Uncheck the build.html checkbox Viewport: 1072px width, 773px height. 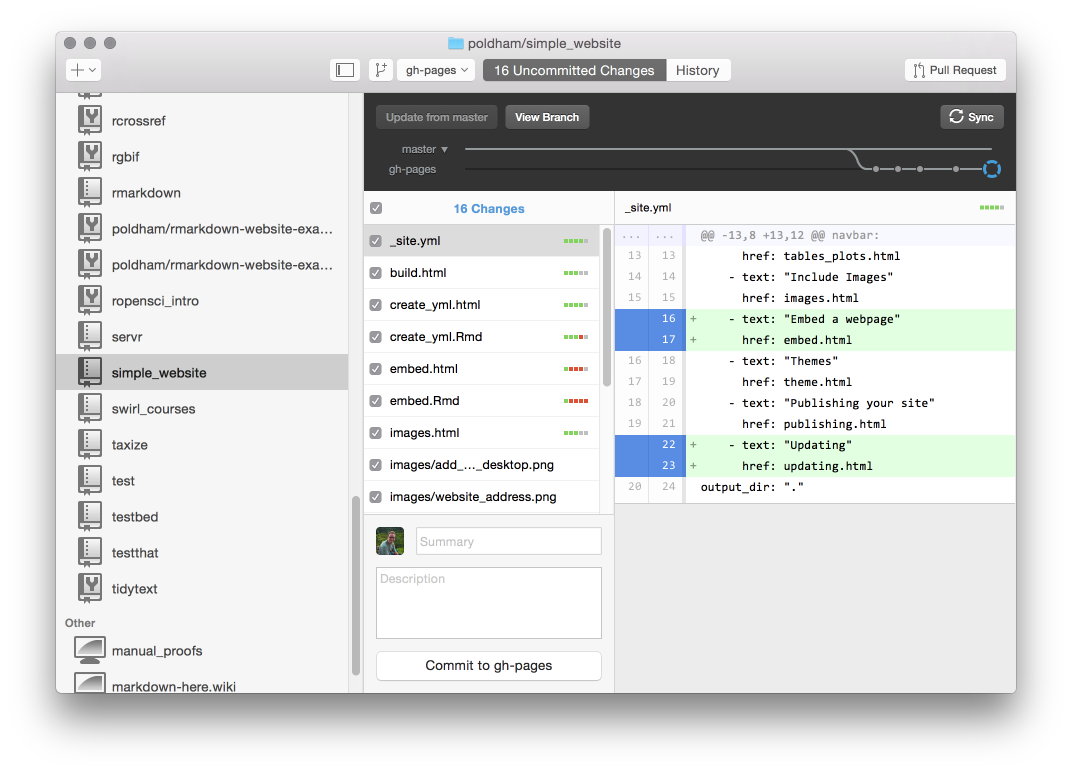375,273
